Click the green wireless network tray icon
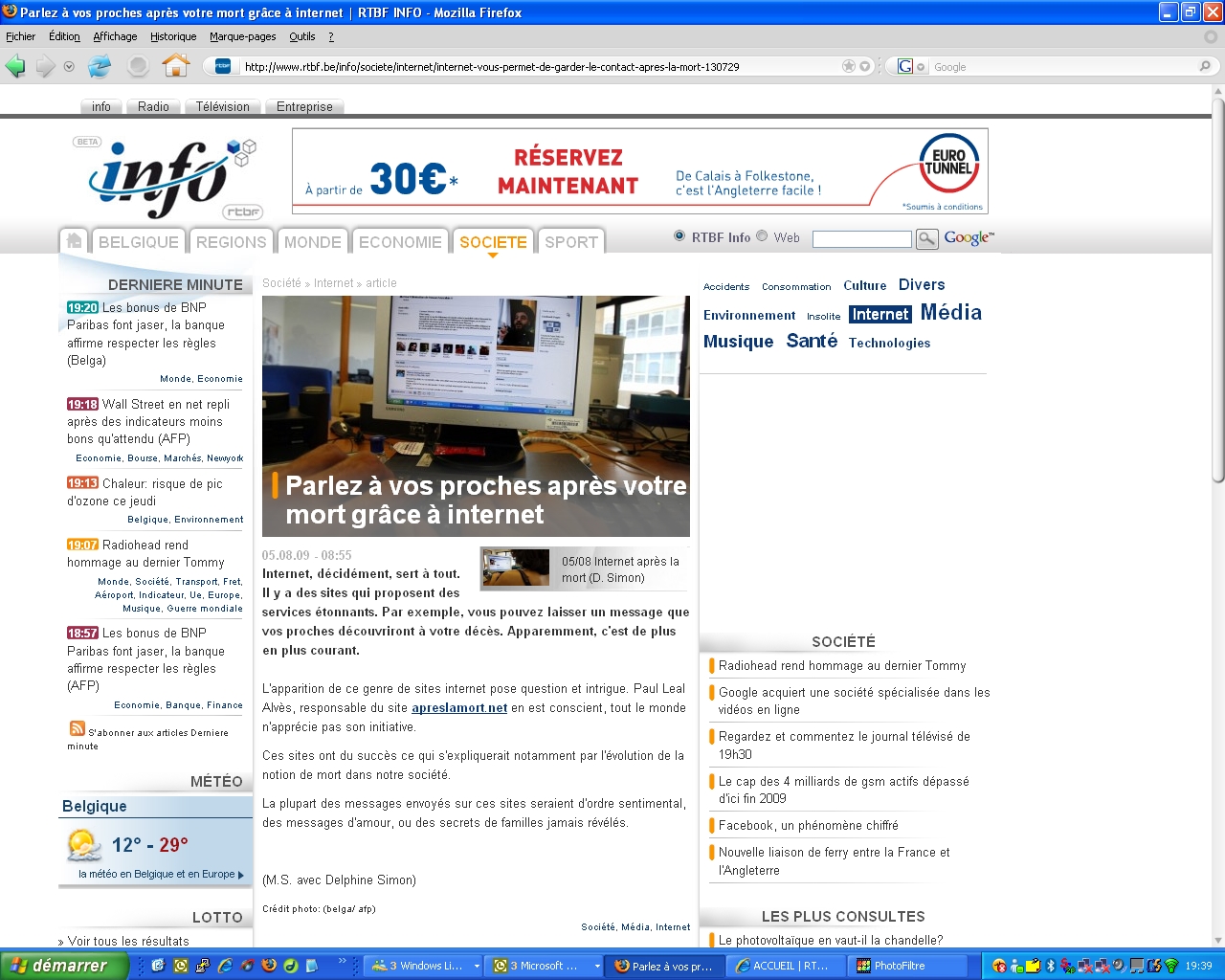Screen dimensions: 1225x980 (1170, 966)
